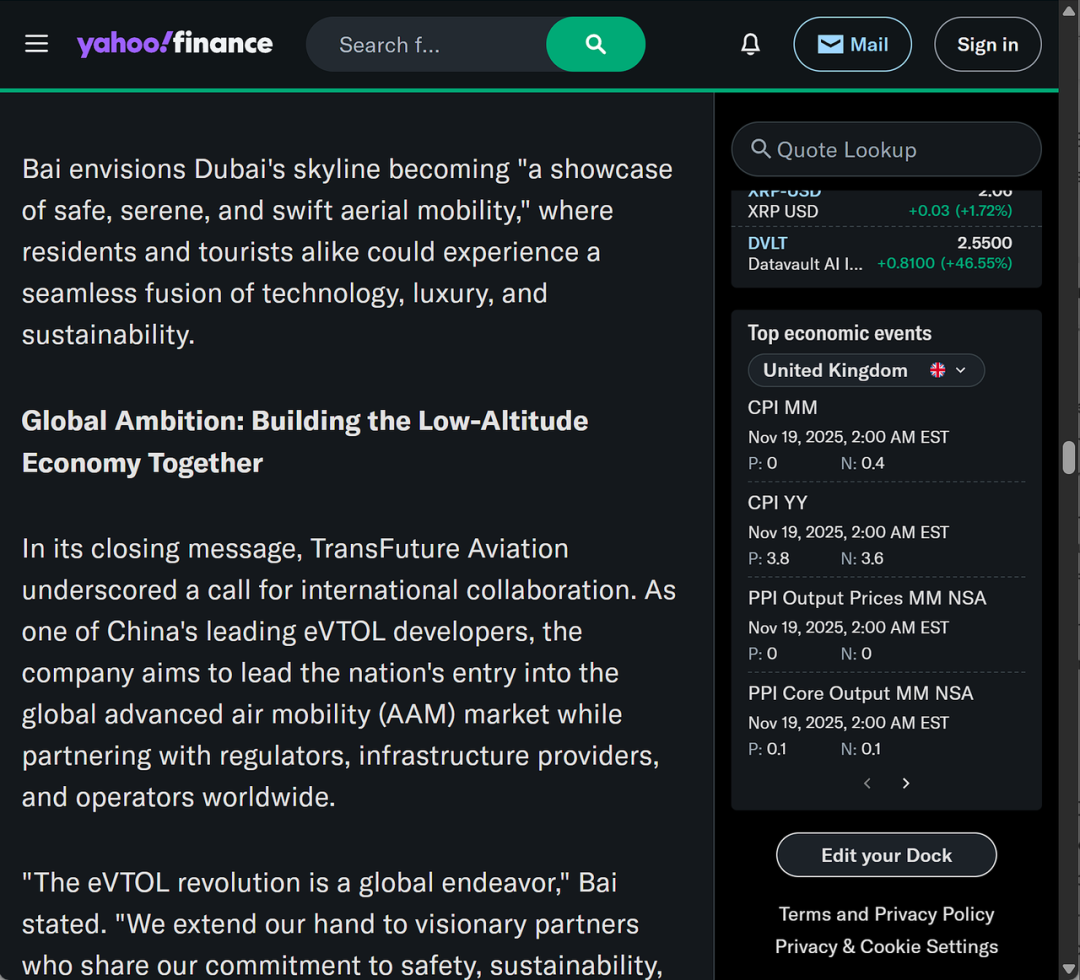Open the XRP USD quote row
Image resolution: width=1080 pixels, height=980 pixels.
click(x=880, y=205)
